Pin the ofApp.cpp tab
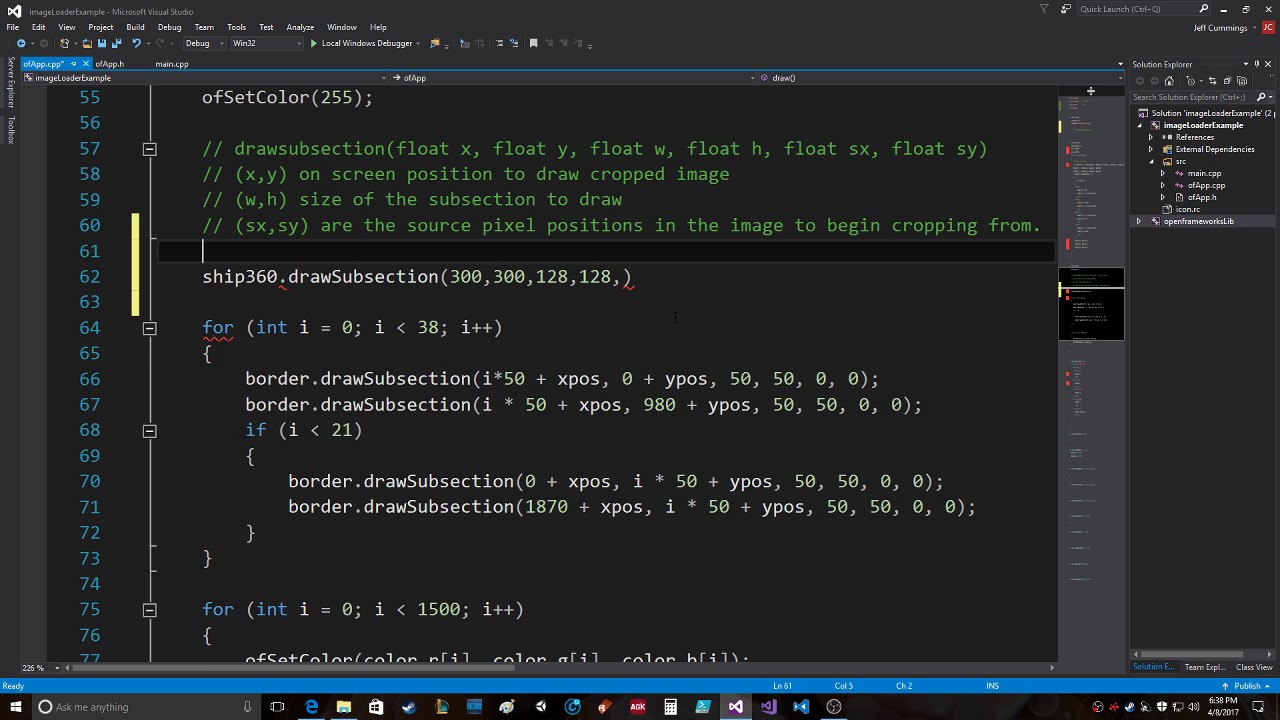 click(x=74, y=64)
